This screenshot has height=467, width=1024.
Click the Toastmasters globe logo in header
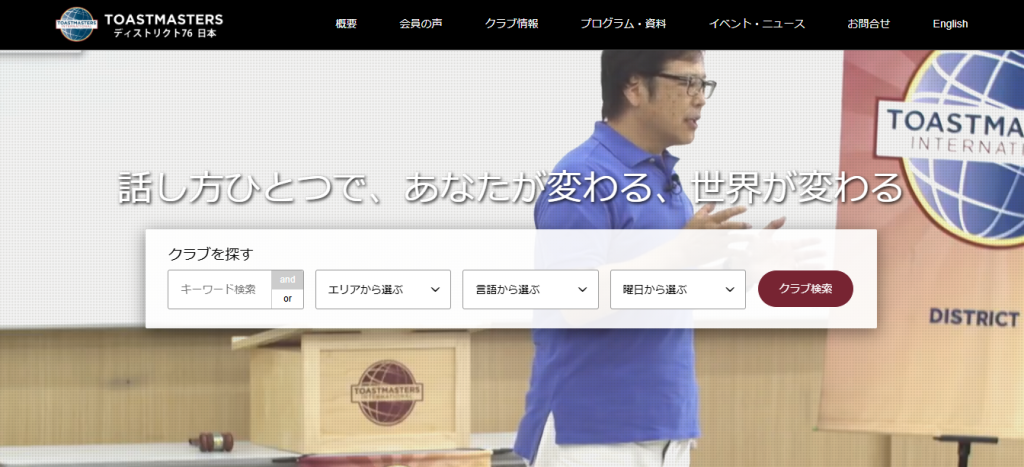coord(78,24)
